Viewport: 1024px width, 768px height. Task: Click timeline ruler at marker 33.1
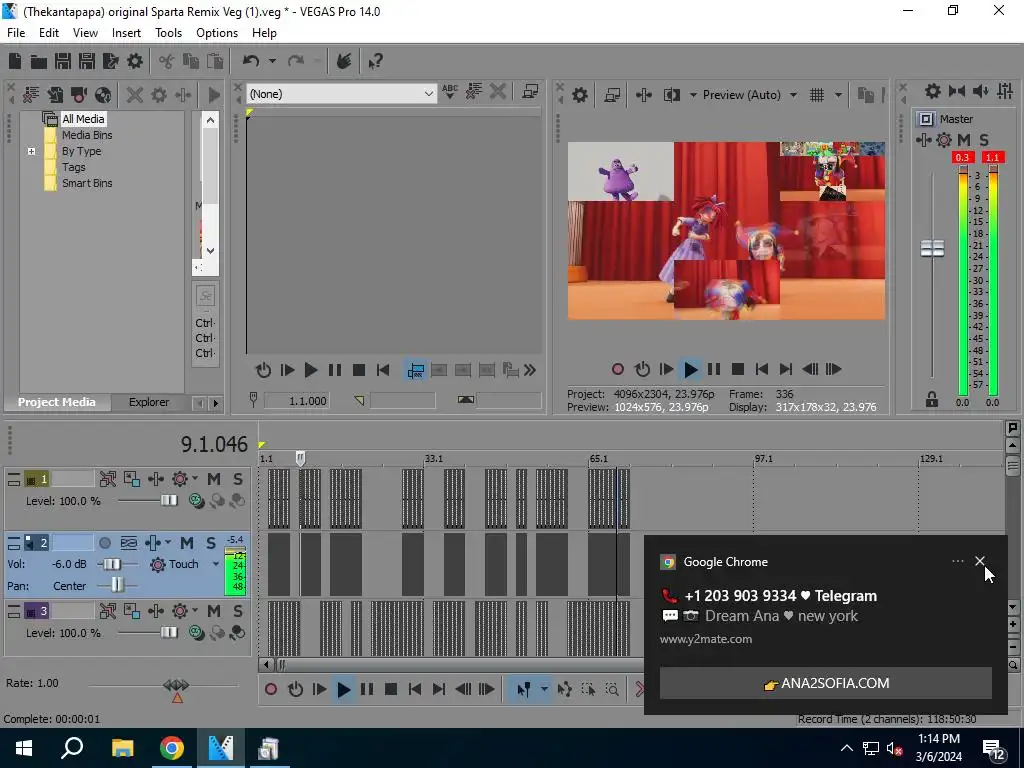click(434, 458)
